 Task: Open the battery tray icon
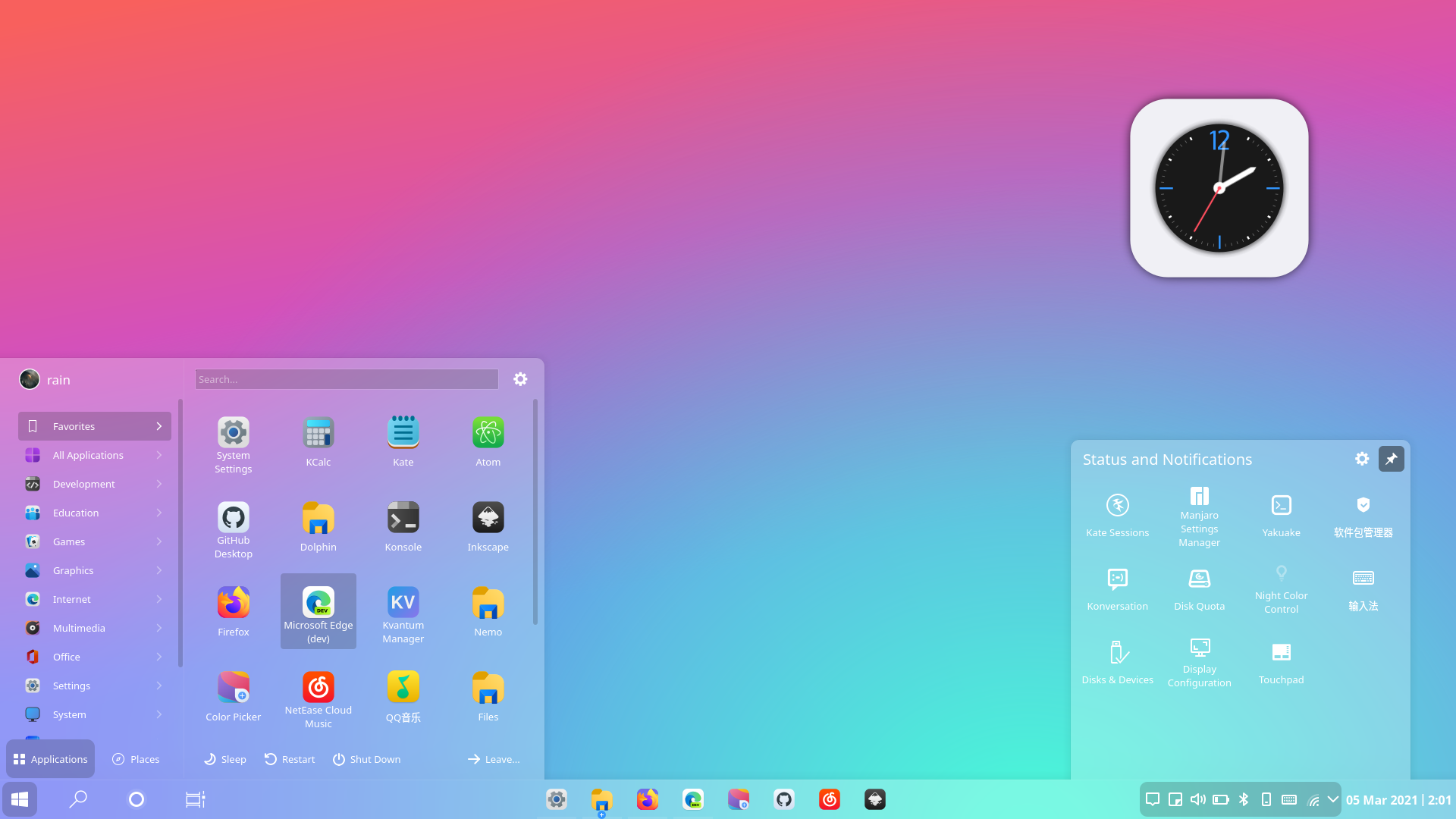(x=1221, y=799)
